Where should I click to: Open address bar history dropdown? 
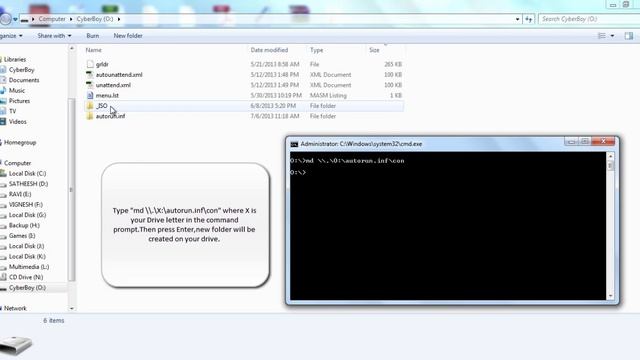click(518, 19)
